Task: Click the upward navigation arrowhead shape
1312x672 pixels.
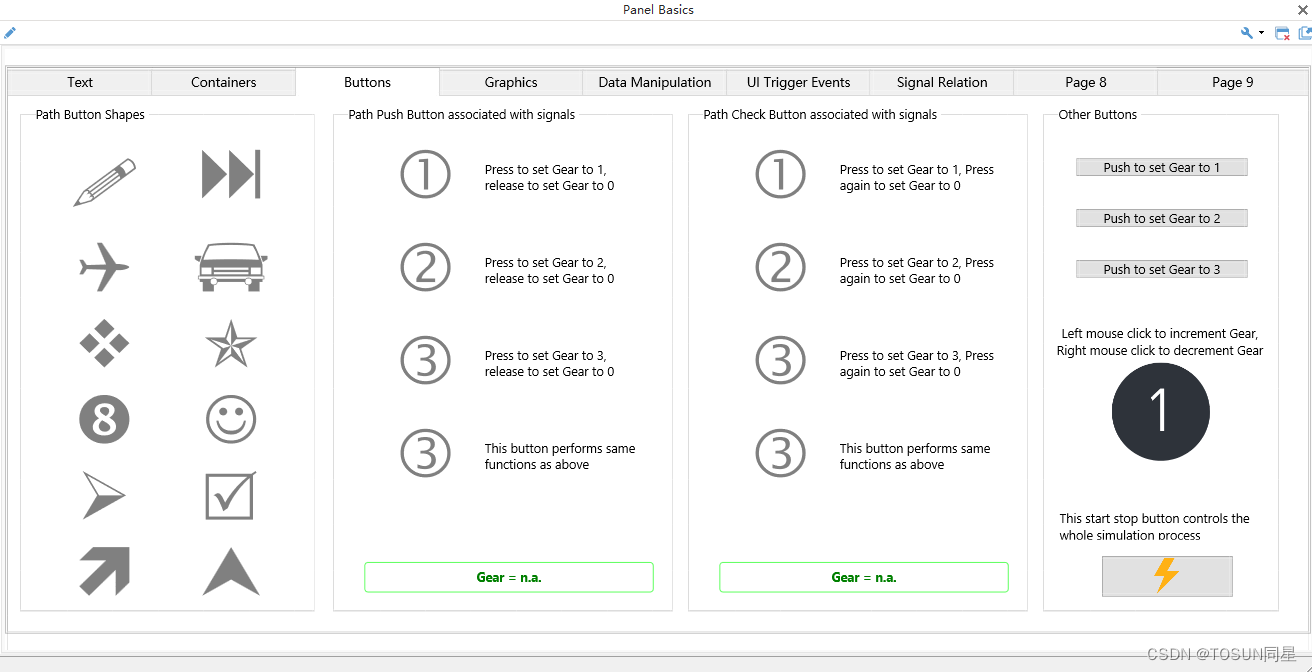Action: 231,571
